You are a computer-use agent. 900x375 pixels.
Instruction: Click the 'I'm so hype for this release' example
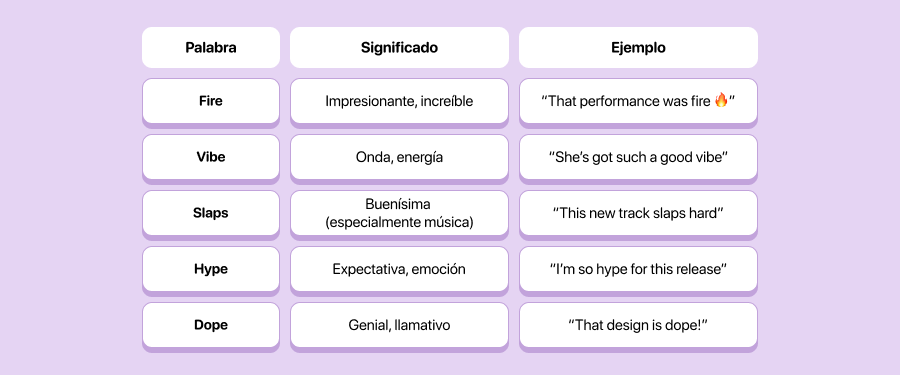tap(638, 269)
